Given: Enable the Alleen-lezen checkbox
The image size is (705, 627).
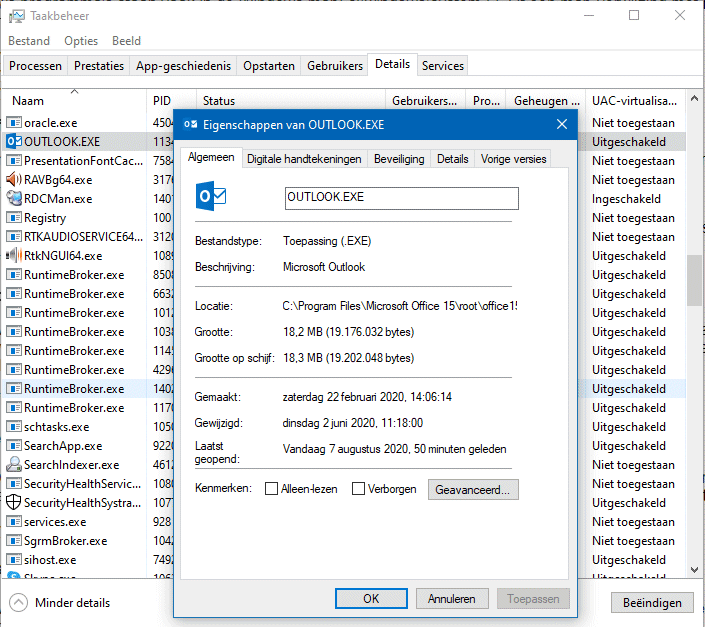Looking at the screenshot, I should (x=271, y=489).
